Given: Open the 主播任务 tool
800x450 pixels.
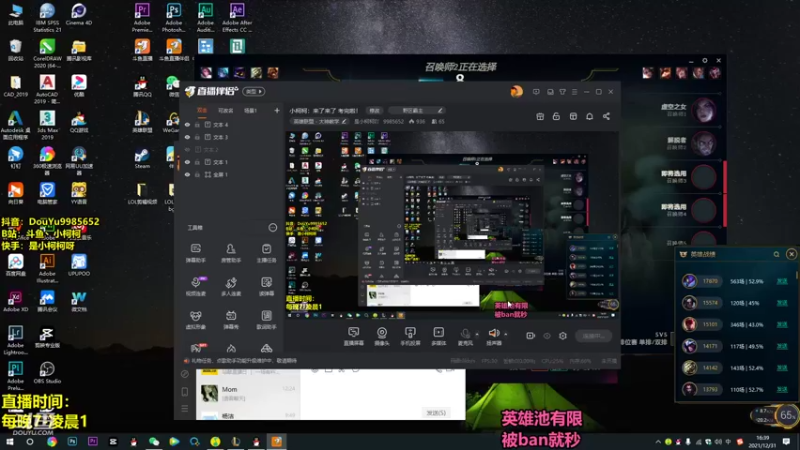Looking at the screenshot, I should point(266,253).
